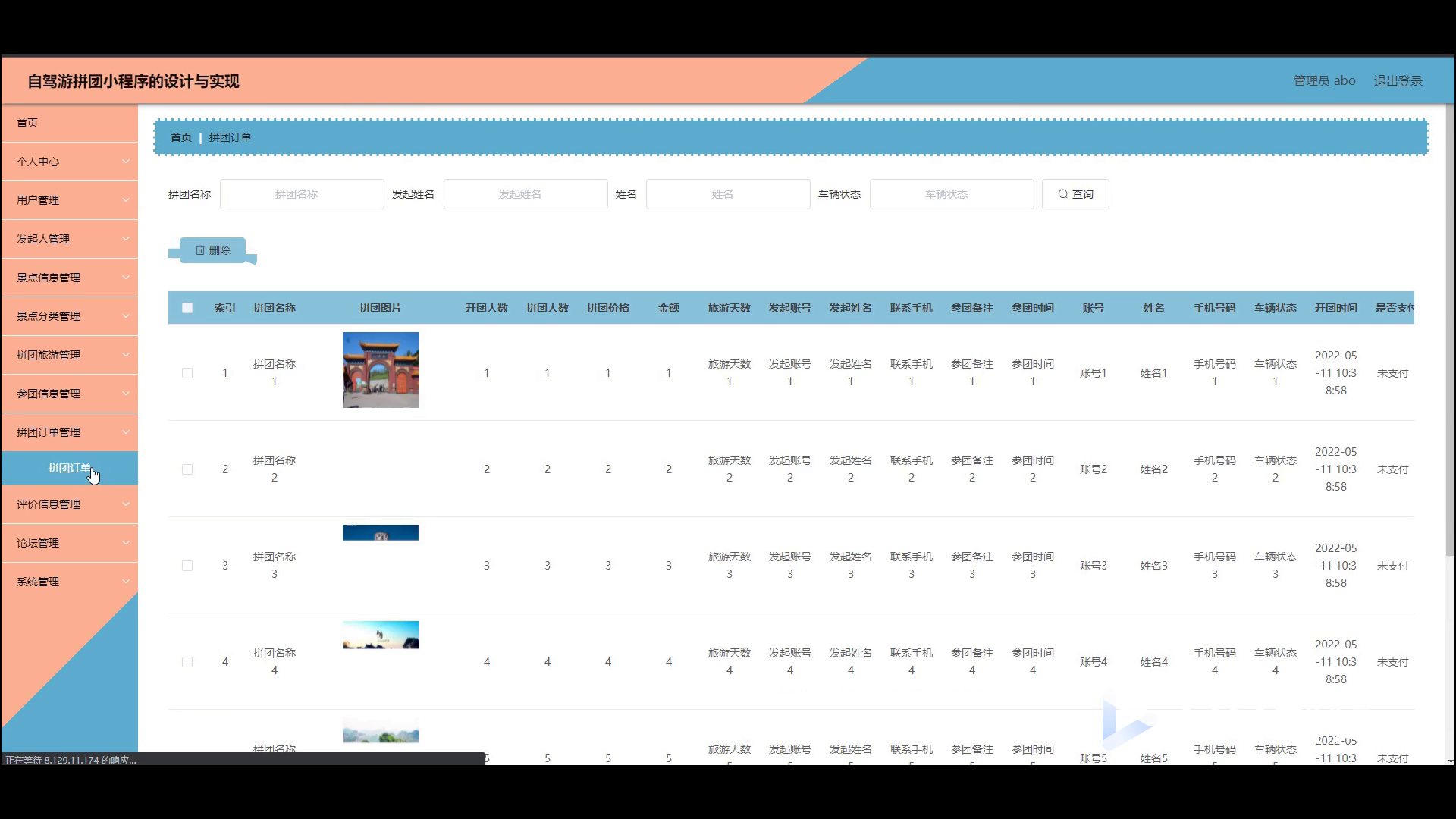Click the 车辆状态 column header
The height and width of the screenshot is (819, 1456).
tap(1276, 308)
